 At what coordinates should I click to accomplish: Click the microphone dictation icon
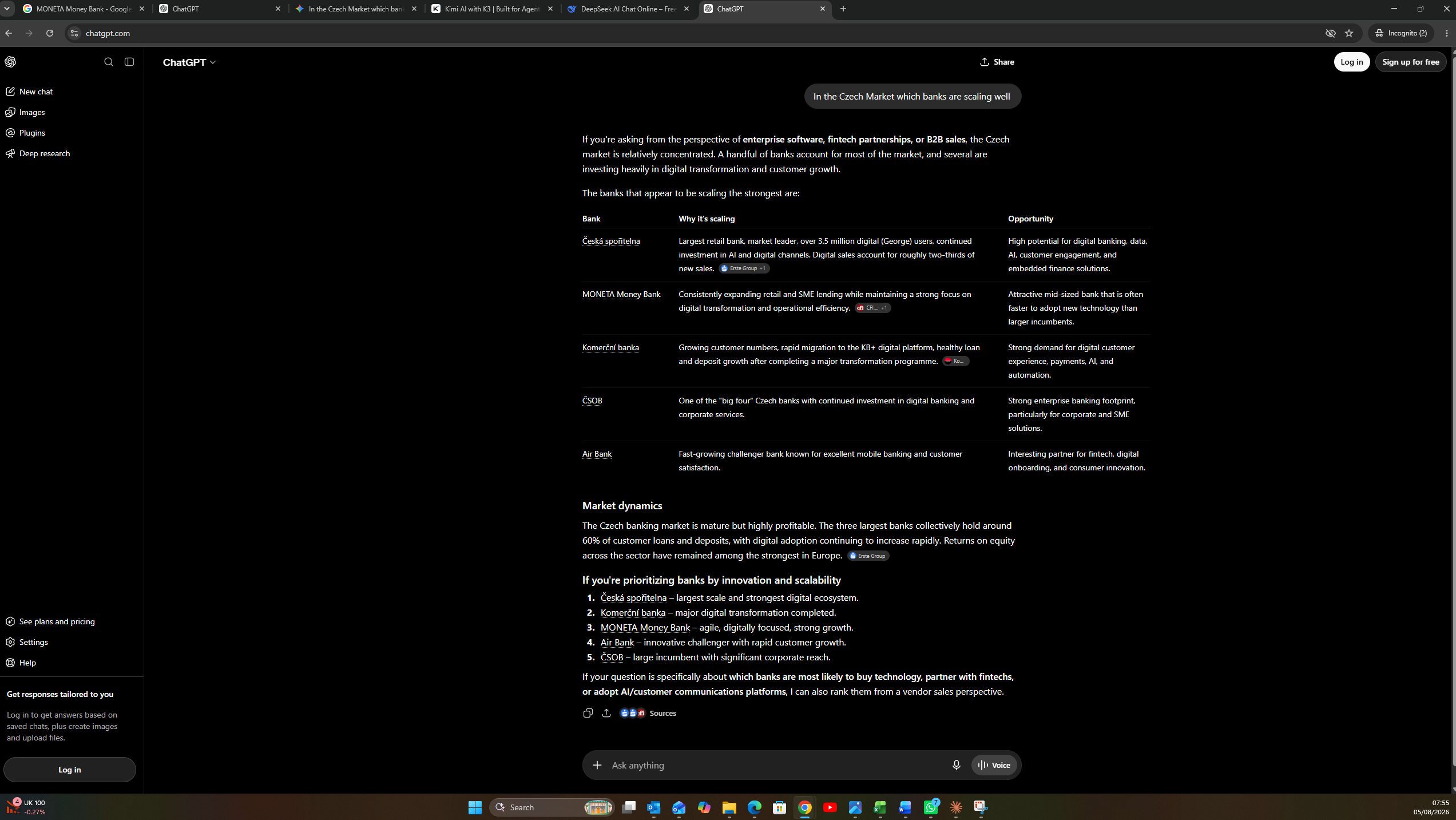pyautogui.click(x=956, y=765)
